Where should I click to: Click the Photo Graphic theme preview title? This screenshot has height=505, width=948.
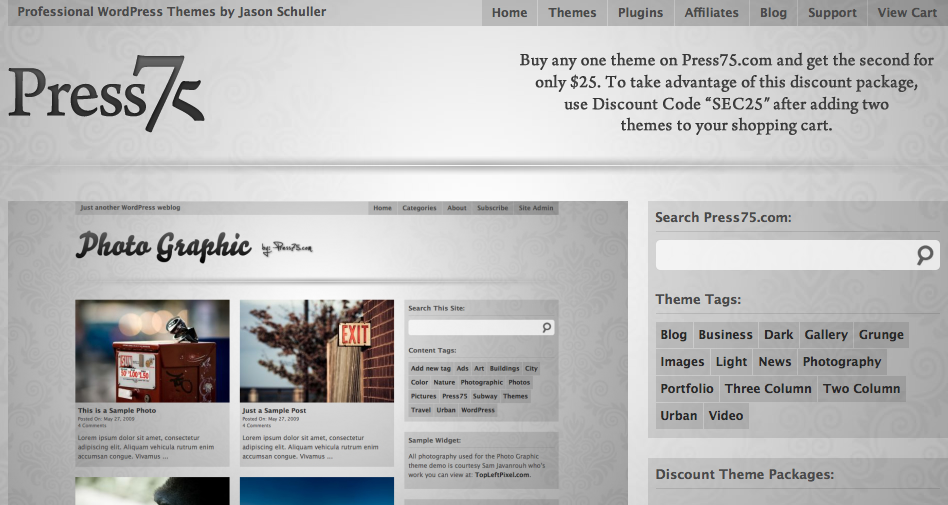[x=163, y=246]
